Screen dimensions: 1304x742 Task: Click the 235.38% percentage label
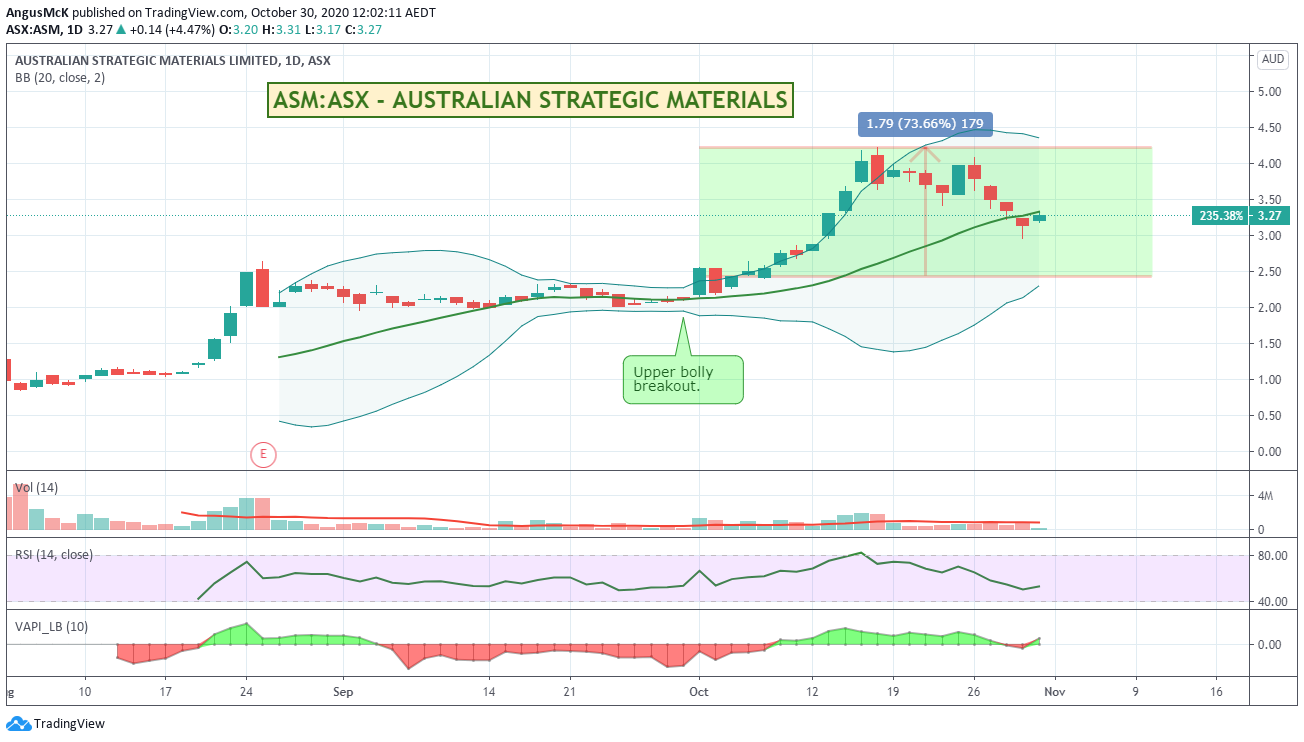(1221, 214)
